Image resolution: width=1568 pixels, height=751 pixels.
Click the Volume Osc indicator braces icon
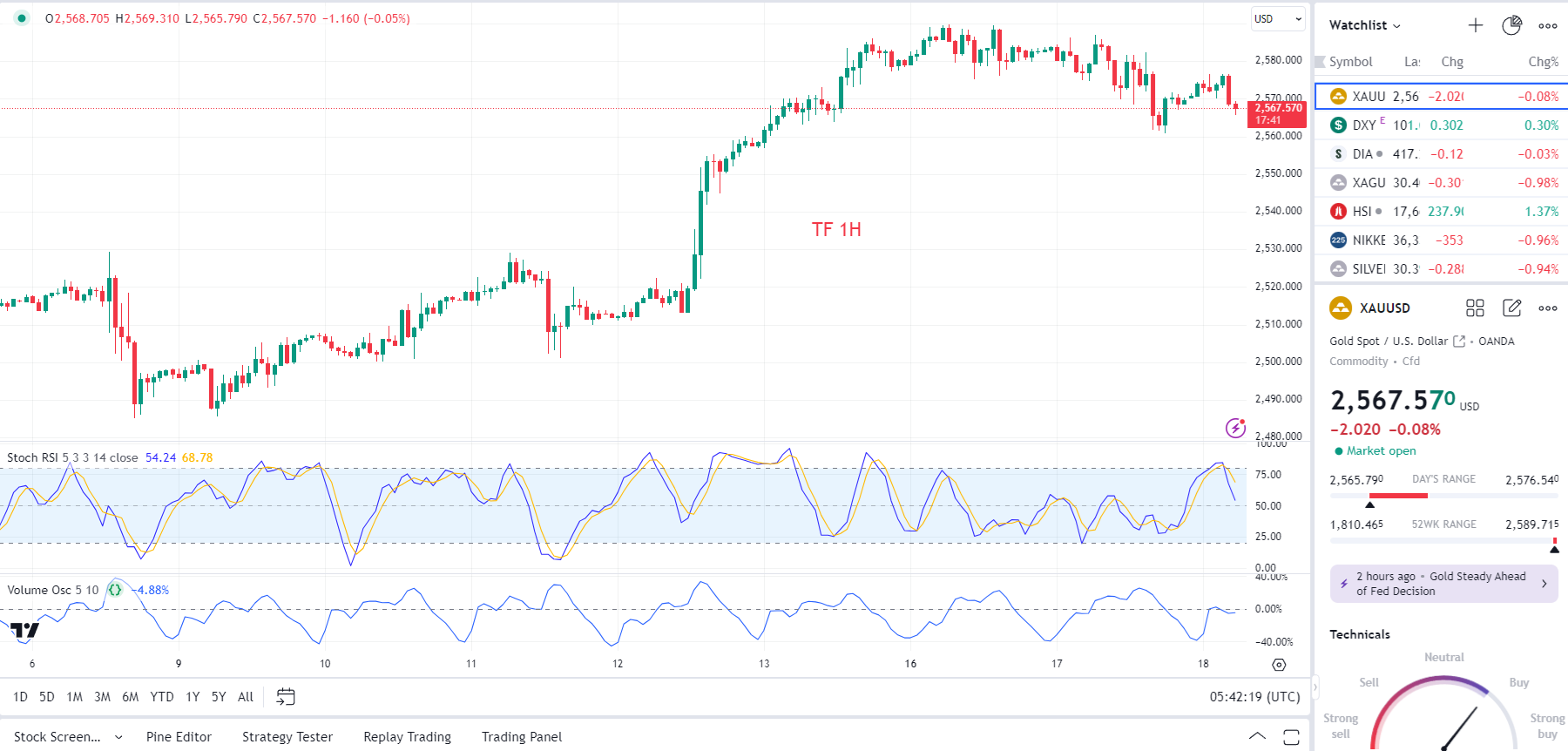pyautogui.click(x=114, y=590)
